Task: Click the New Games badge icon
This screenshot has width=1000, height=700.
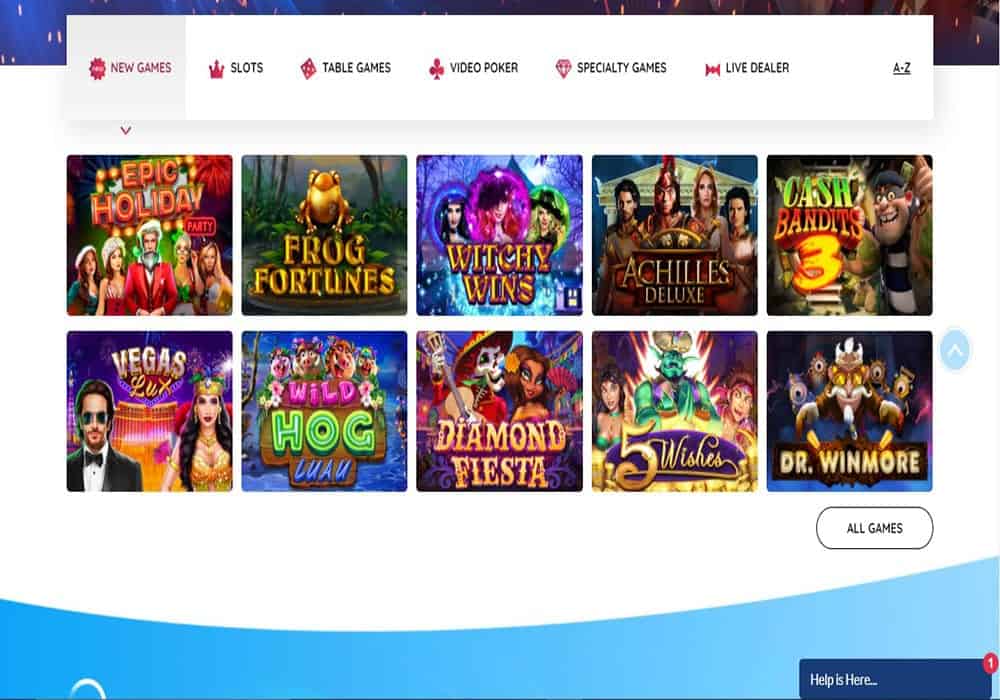Action: point(97,68)
